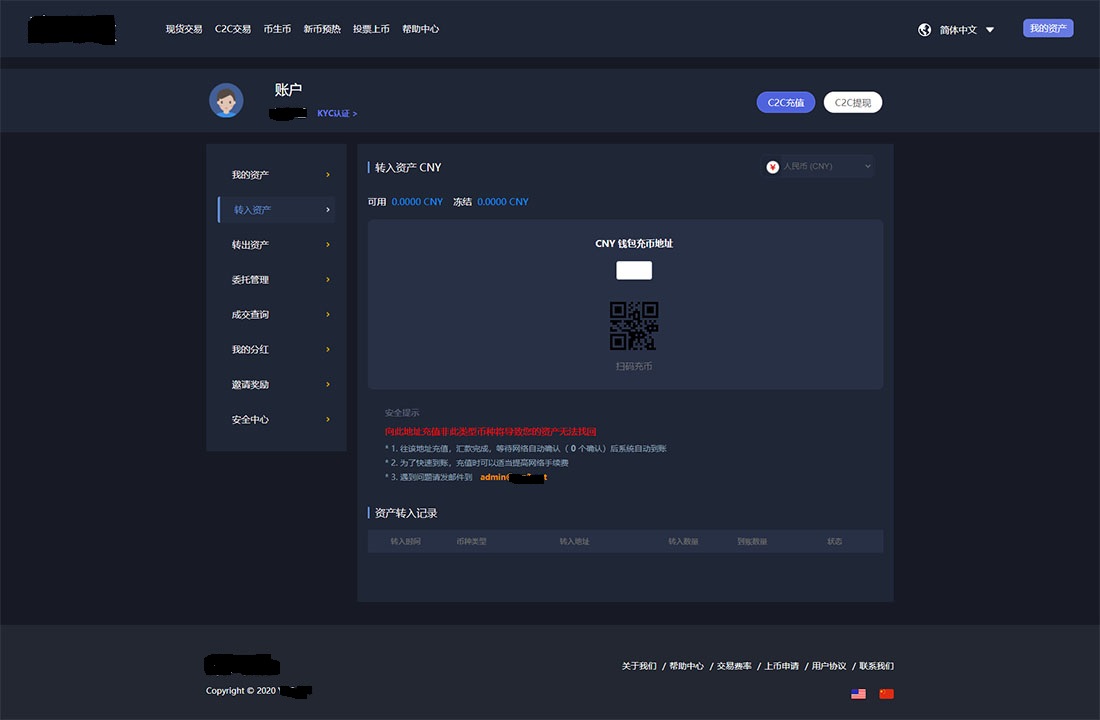Switch language with the China flag
The height and width of the screenshot is (720, 1100).
tap(886, 693)
